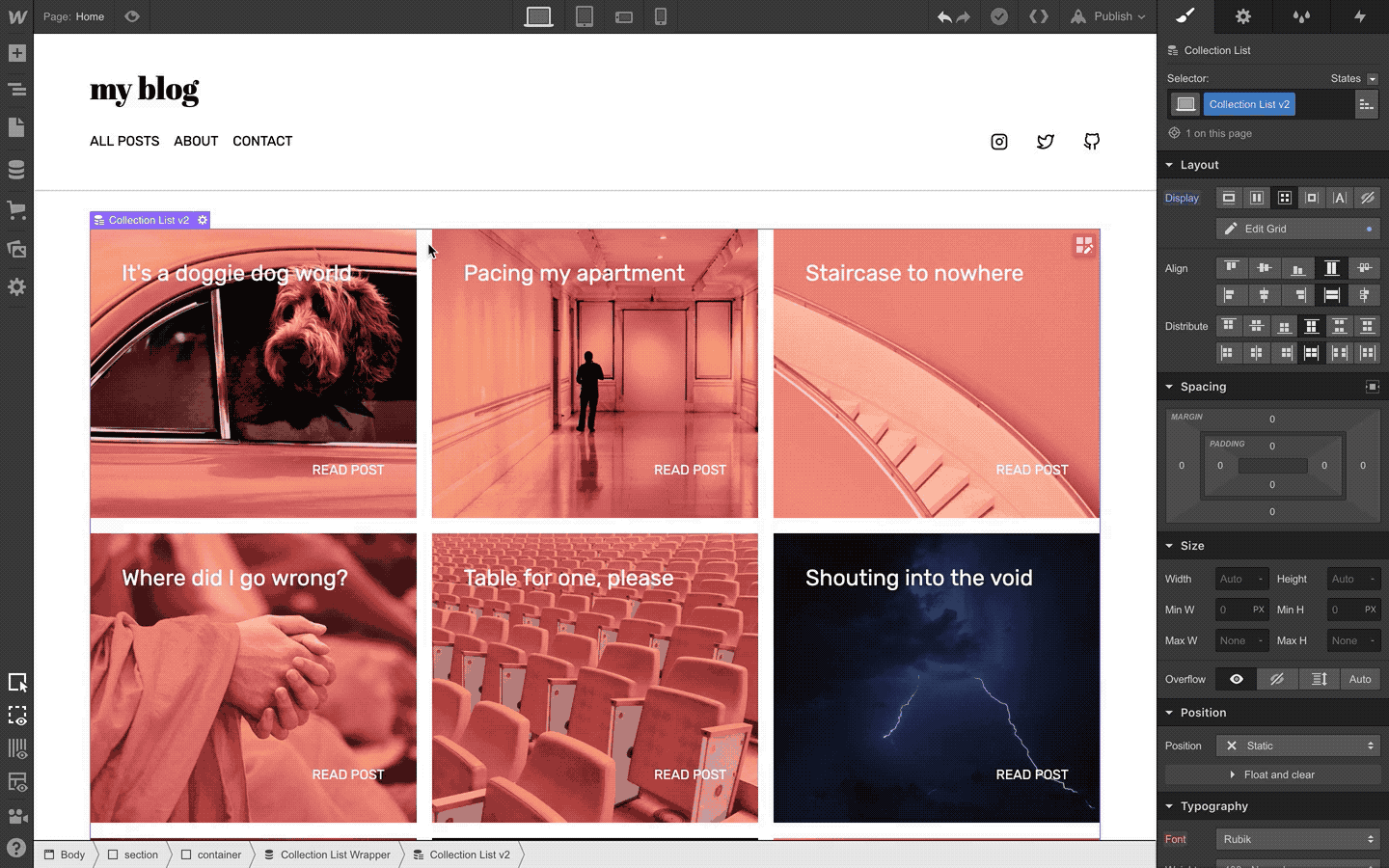This screenshot has height=868, width=1389.
Task: Select Body in the breadcrumb bar
Action: [65, 854]
